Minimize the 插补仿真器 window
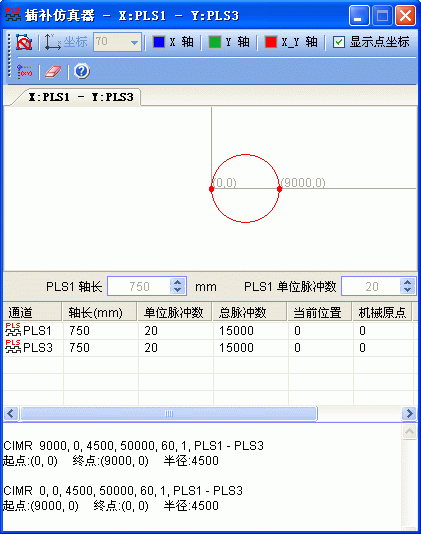 pos(359,16)
